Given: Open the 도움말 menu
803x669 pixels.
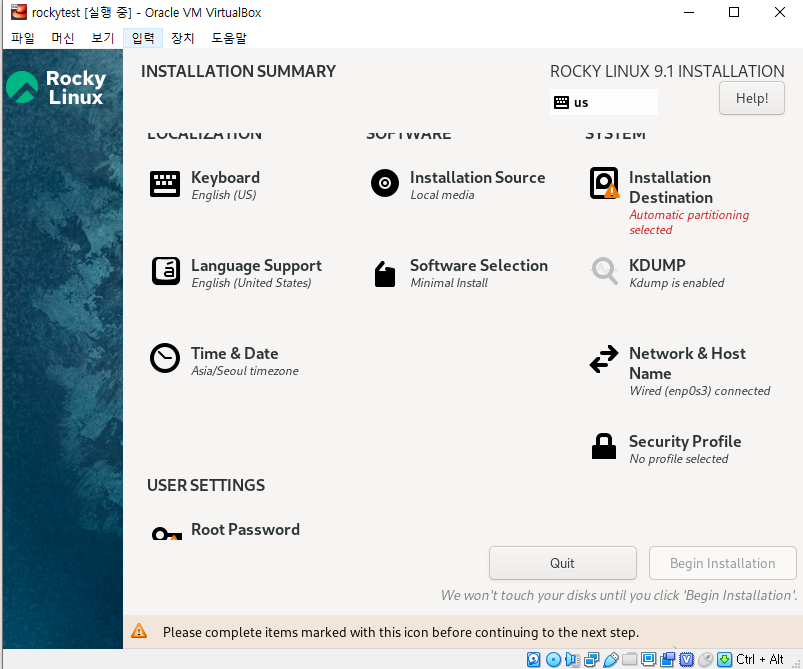Looking at the screenshot, I should pyautogui.click(x=229, y=38).
